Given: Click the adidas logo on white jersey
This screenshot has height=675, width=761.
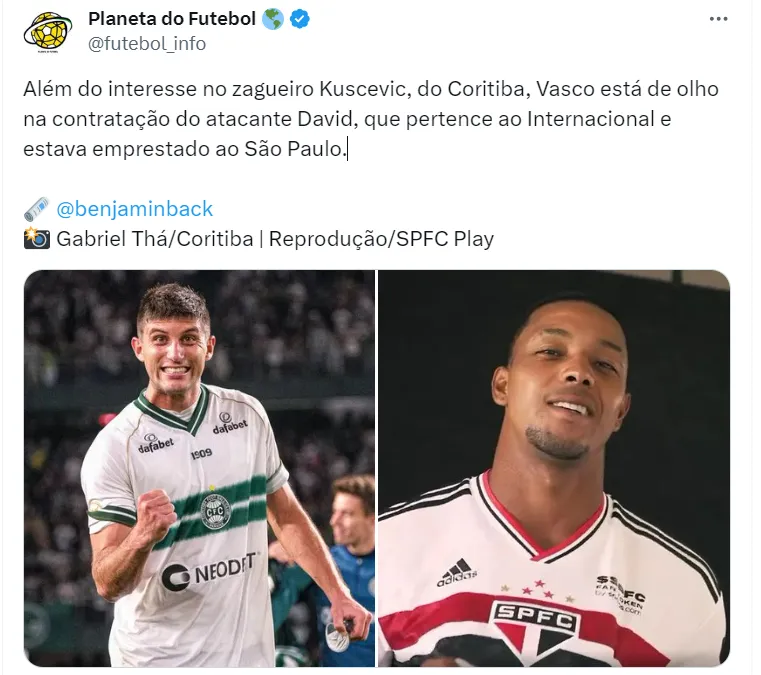Looking at the screenshot, I should (x=457, y=572).
